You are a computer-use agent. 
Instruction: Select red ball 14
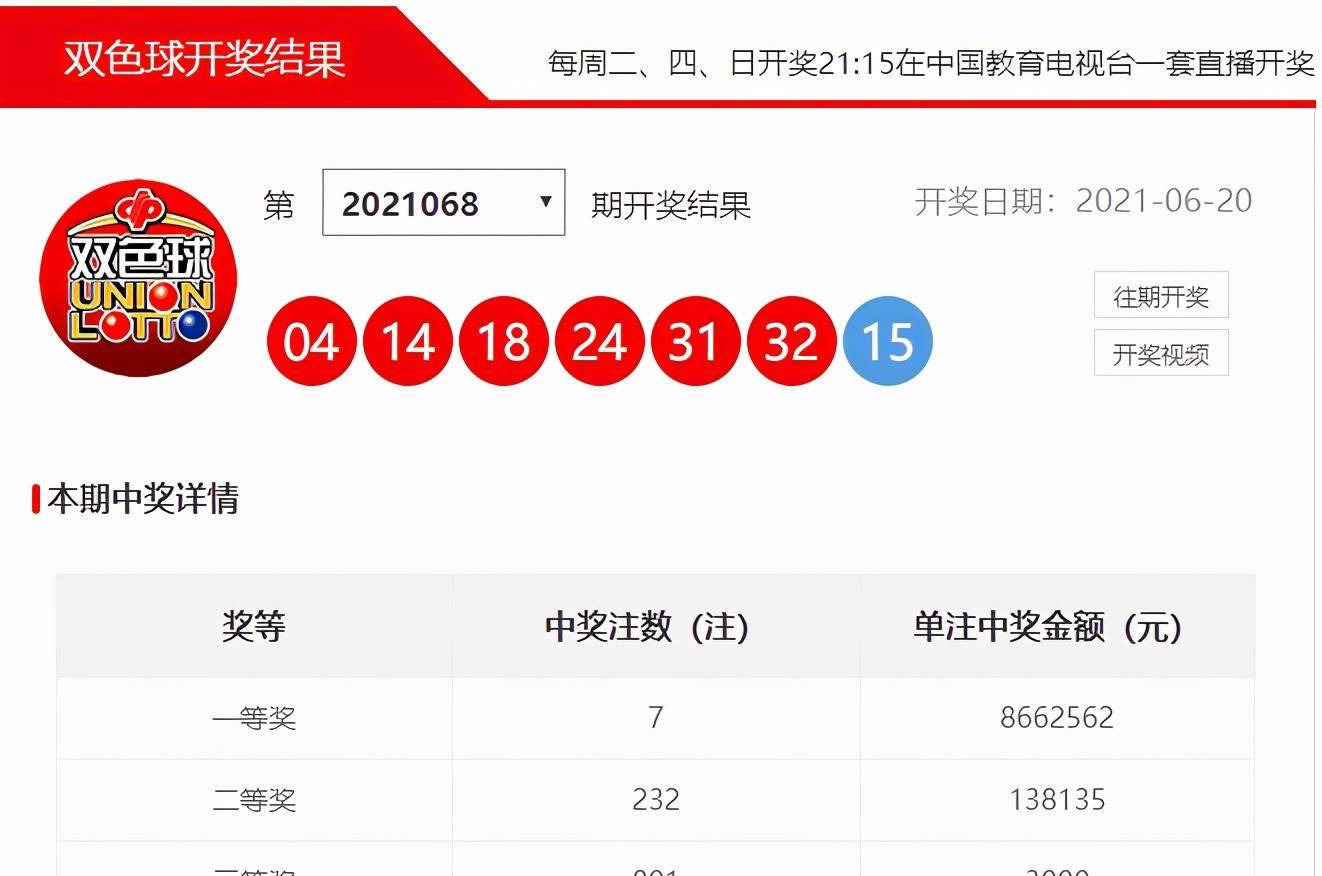pyautogui.click(x=407, y=342)
